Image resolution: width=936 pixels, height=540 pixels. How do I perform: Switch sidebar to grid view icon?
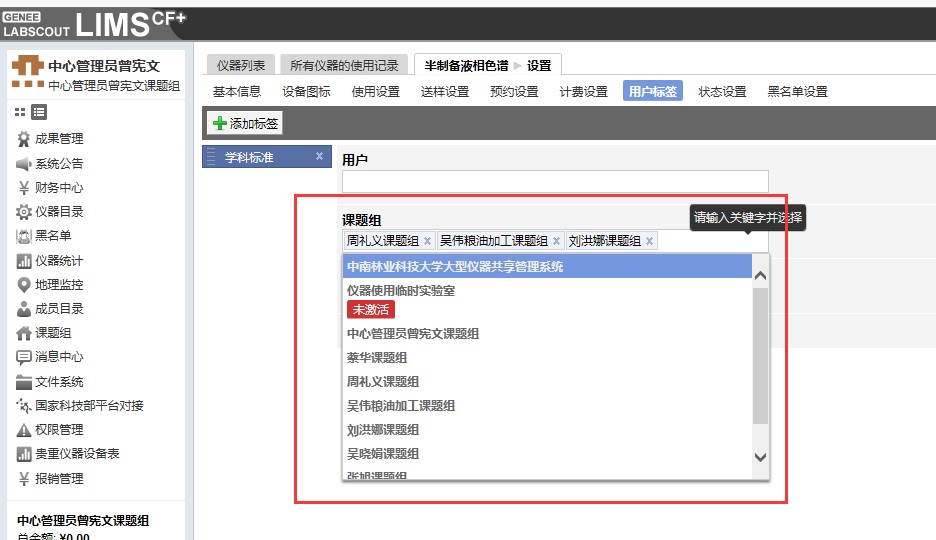[x=20, y=112]
